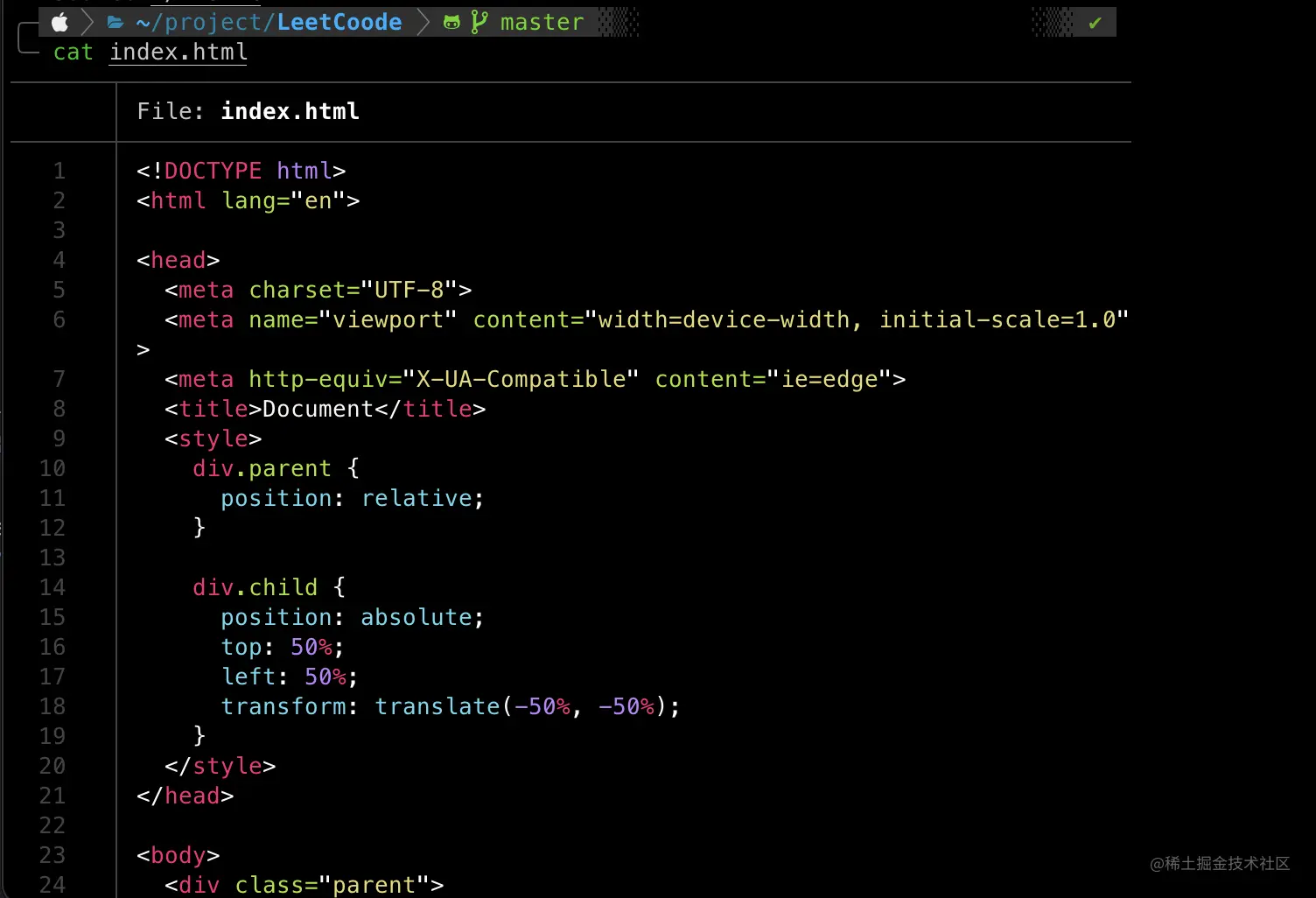Viewport: 1316px width, 898px height.
Task: Expand the chevron after the Apple logo
Action: (x=87, y=22)
